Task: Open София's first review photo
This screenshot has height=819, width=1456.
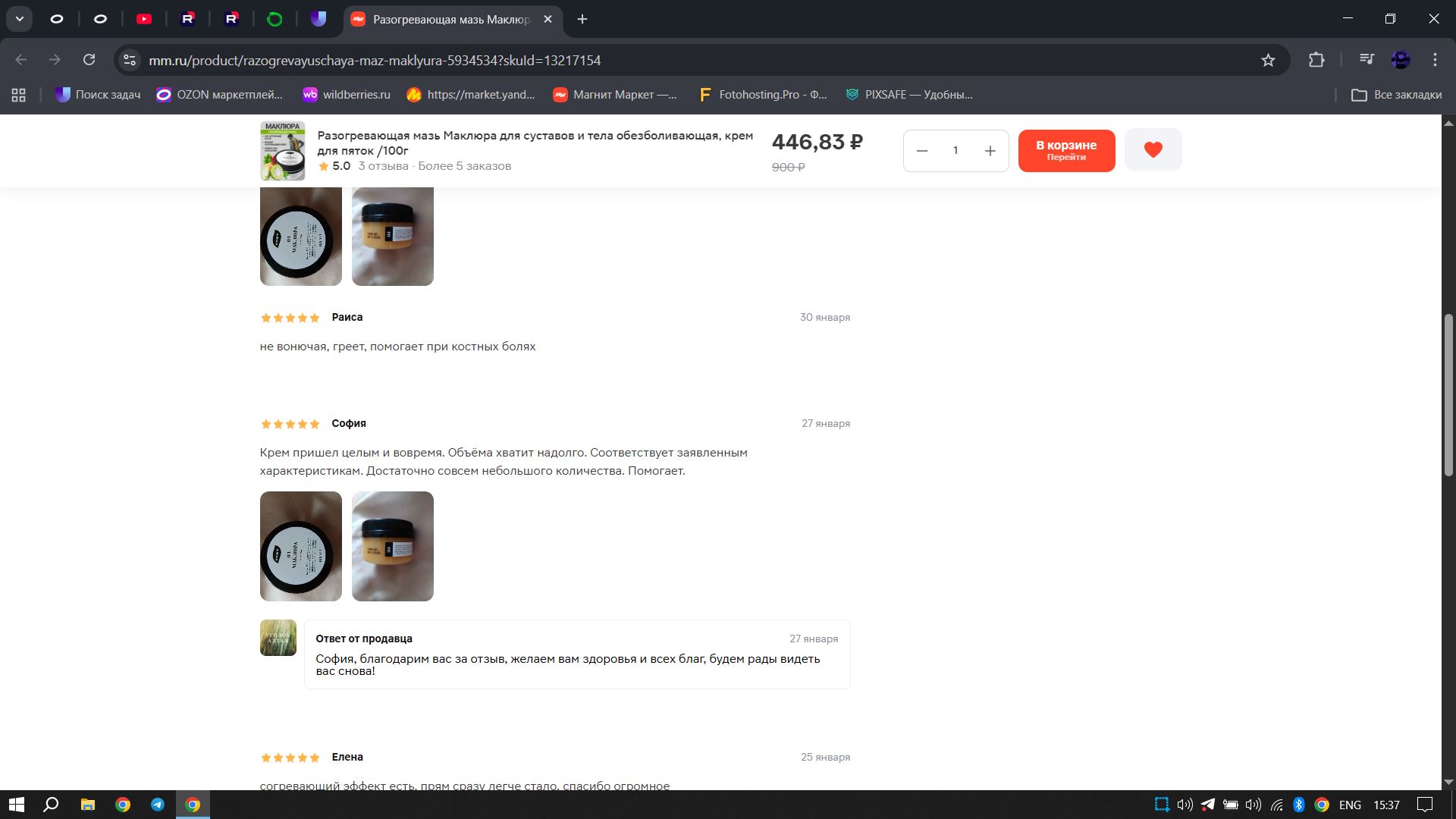Action: [x=300, y=546]
